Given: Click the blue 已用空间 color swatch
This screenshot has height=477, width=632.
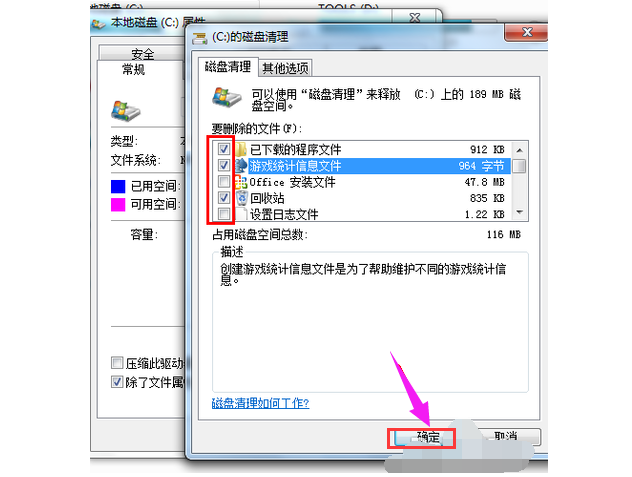Looking at the screenshot, I should coord(118,186).
